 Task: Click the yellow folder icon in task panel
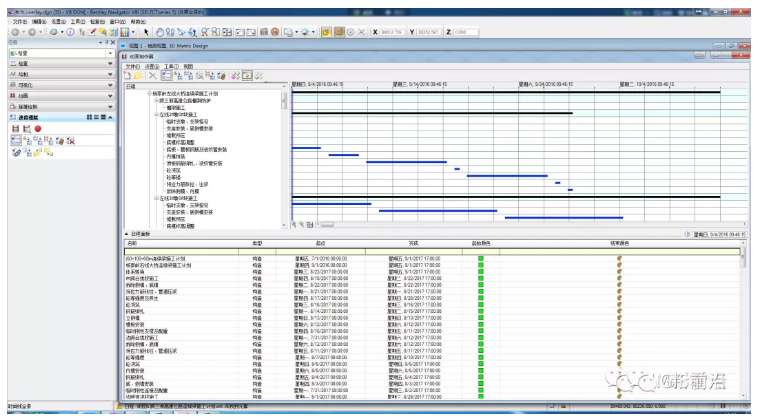(37, 153)
